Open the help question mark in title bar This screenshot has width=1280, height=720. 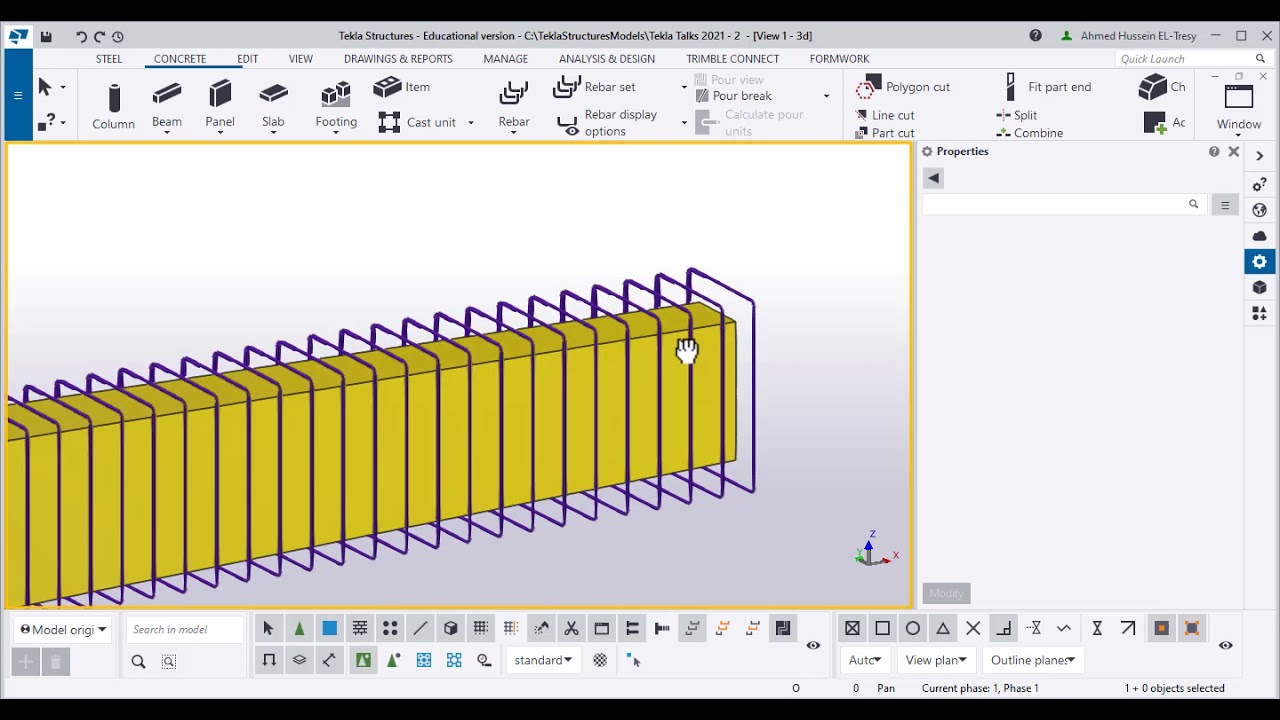(x=1036, y=36)
